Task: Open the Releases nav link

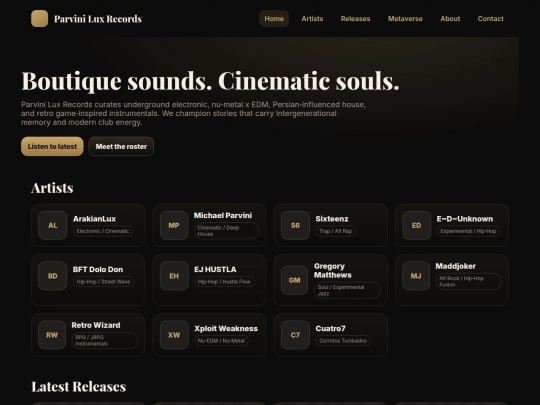Action: pyautogui.click(x=355, y=19)
